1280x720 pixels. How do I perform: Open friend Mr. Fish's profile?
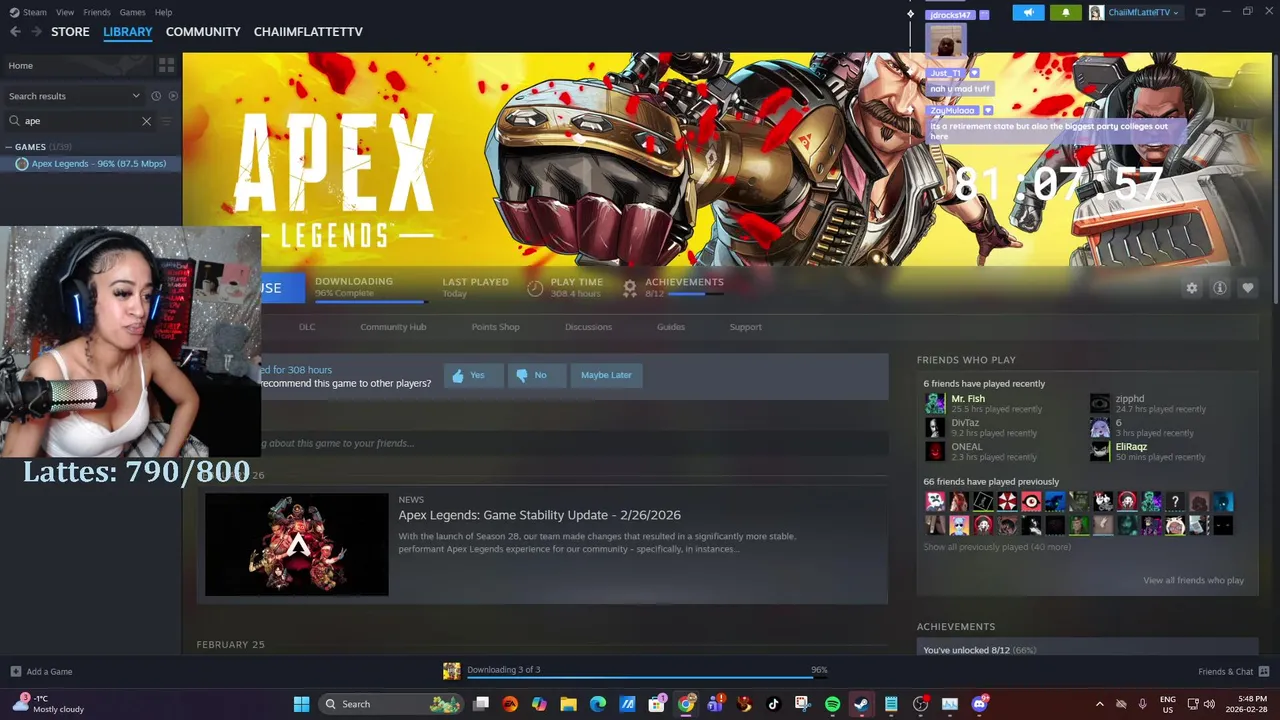pos(967,399)
